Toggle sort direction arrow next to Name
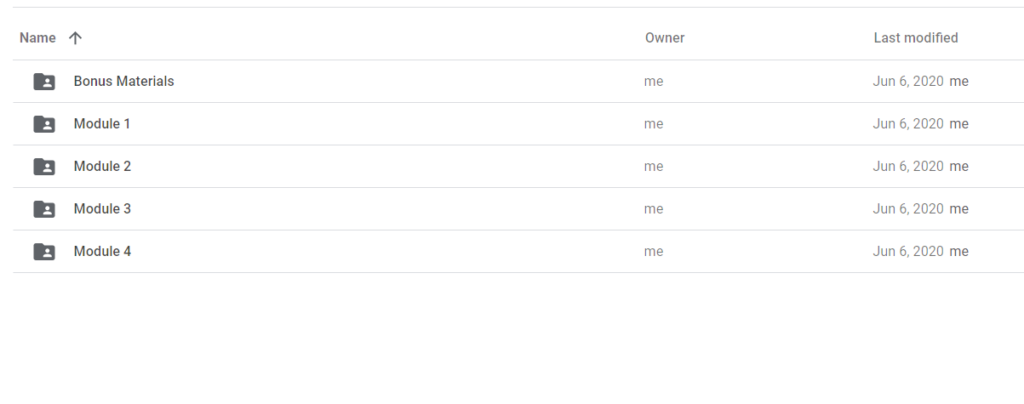 coord(75,38)
